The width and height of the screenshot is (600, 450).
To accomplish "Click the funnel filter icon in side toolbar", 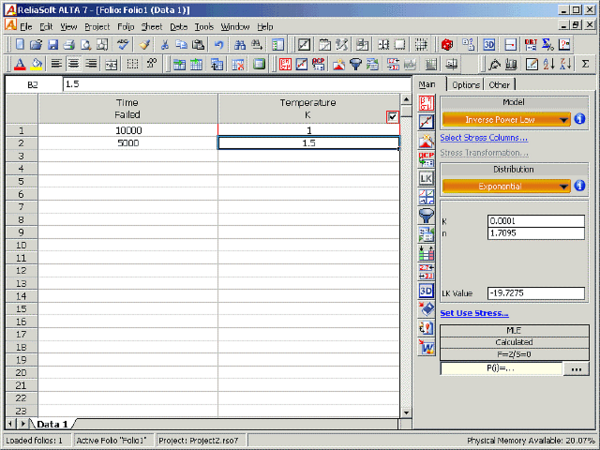I will [426, 214].
